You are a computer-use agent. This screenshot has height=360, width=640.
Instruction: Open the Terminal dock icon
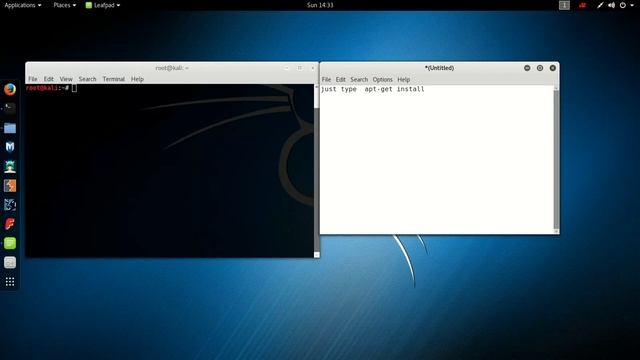(10, 108)
